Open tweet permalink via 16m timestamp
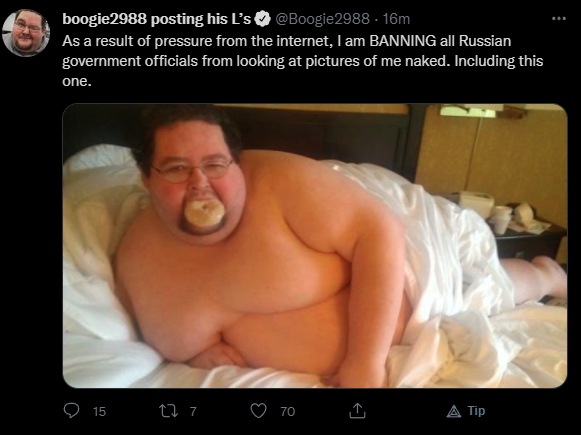Screen dimensions: 581x435 click(396, 19)
